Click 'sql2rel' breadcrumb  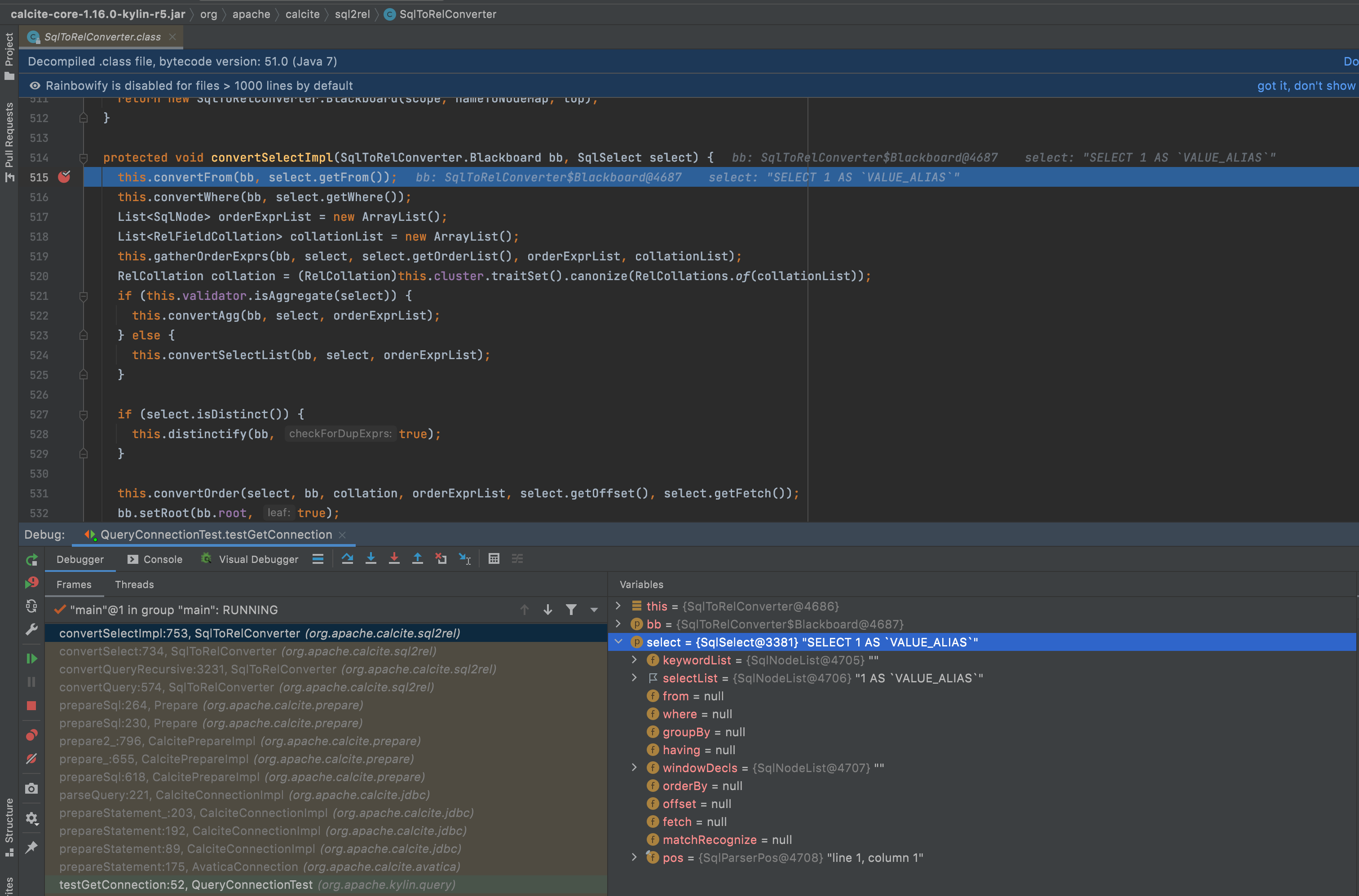click(352, 14)
